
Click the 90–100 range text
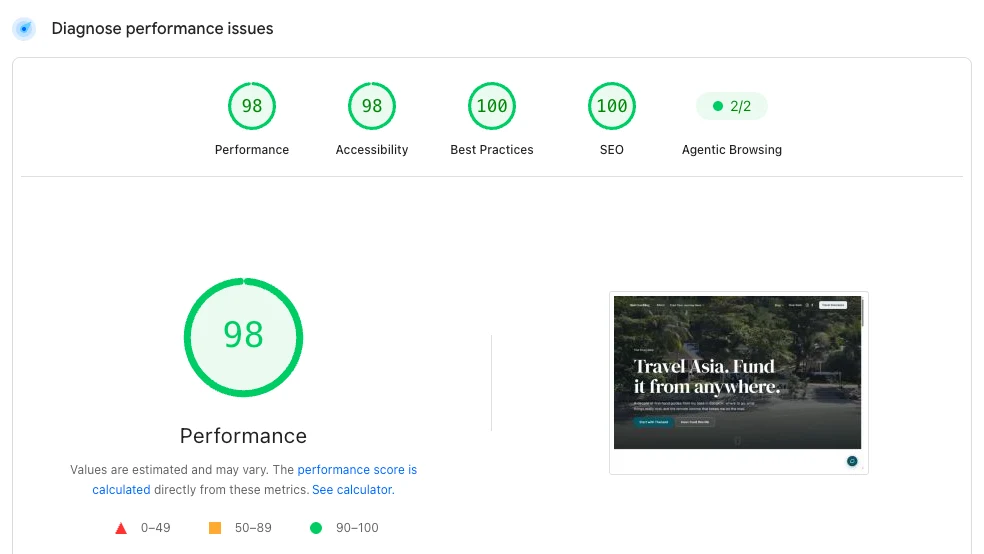coord(357,528)
